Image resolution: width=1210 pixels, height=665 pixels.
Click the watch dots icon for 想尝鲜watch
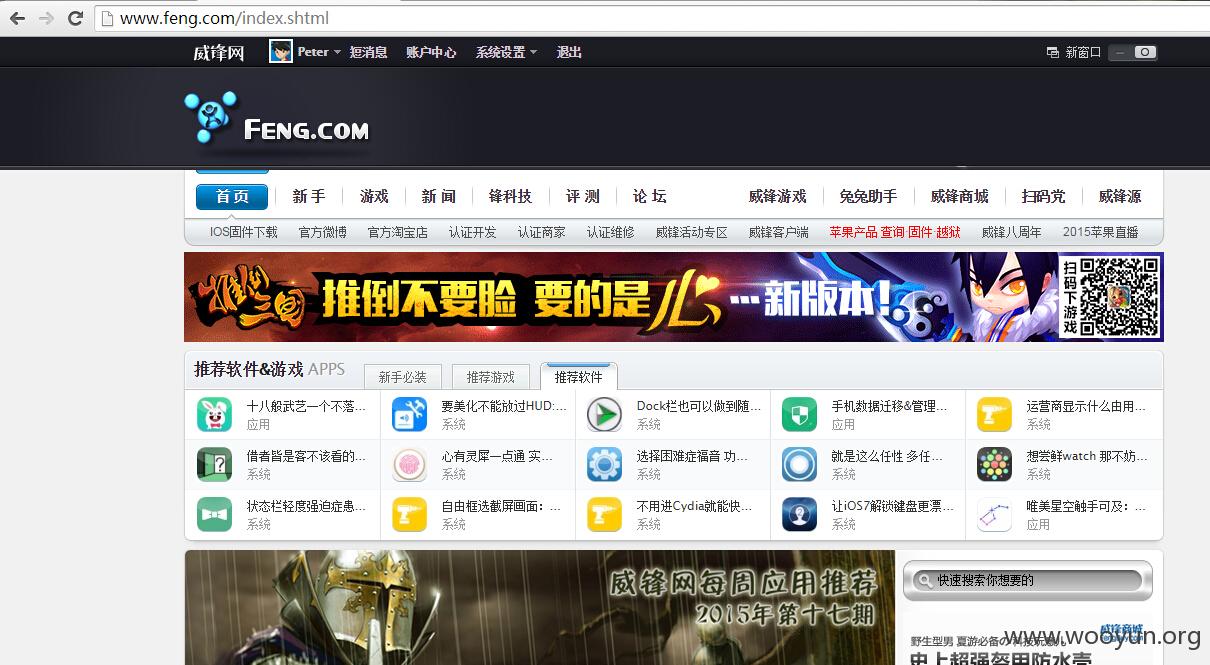click(994, 464)
